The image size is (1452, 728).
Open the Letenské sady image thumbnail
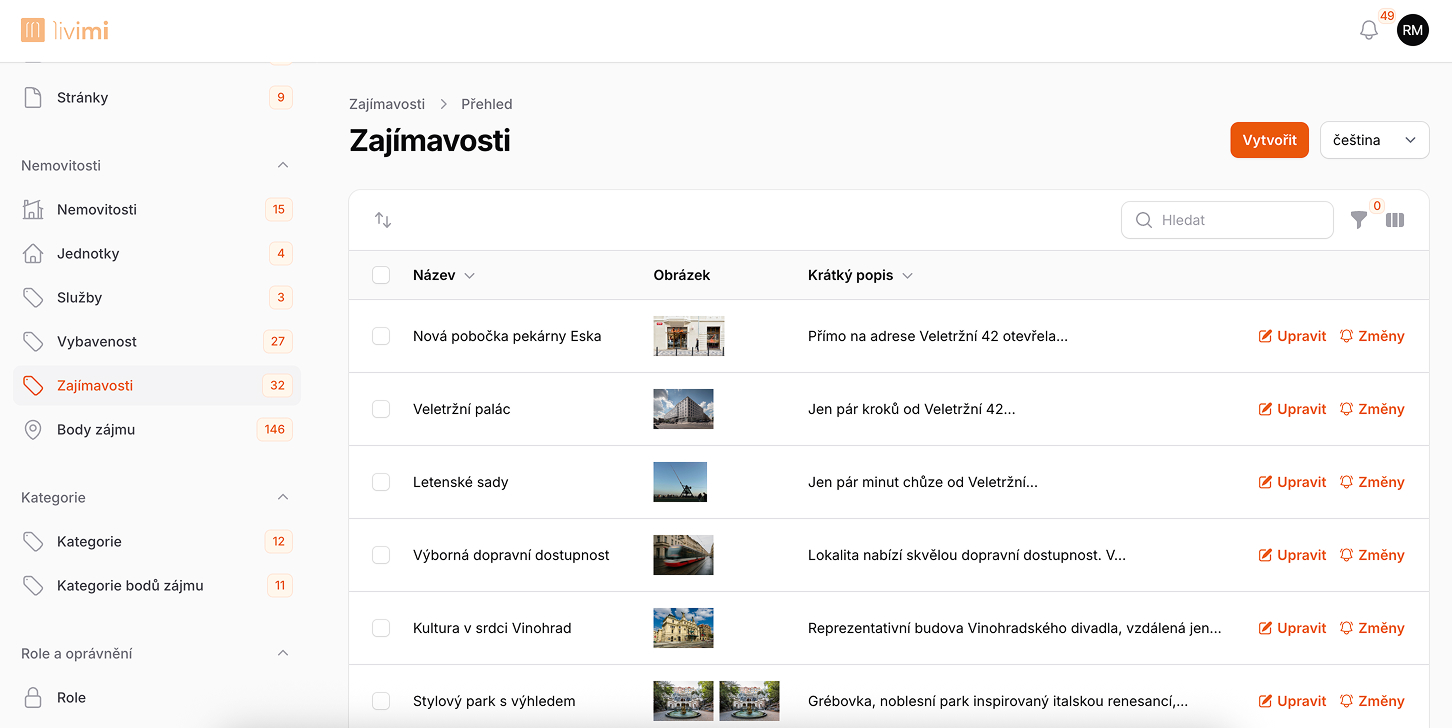coord(680,482)
